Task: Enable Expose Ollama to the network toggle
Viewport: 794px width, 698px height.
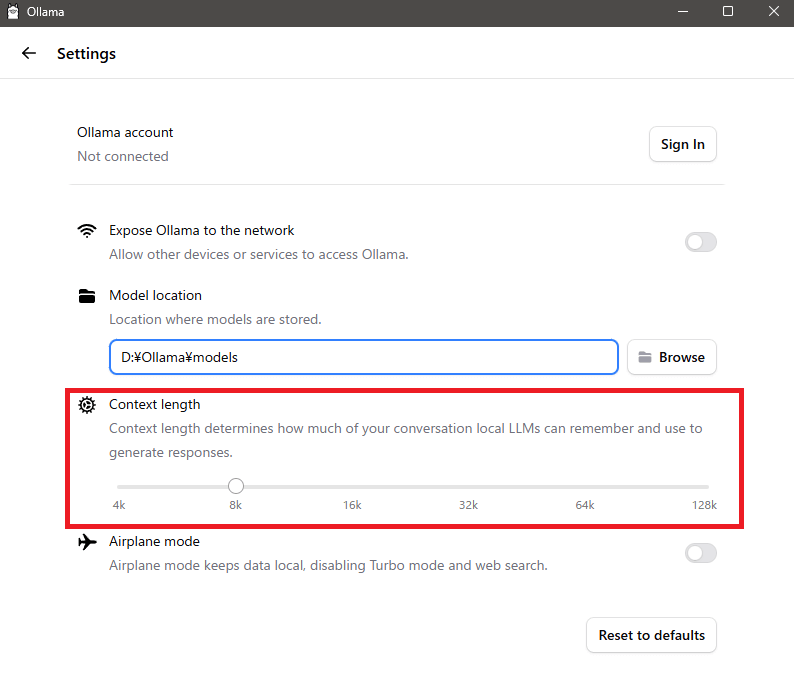Action: [701, 242]
